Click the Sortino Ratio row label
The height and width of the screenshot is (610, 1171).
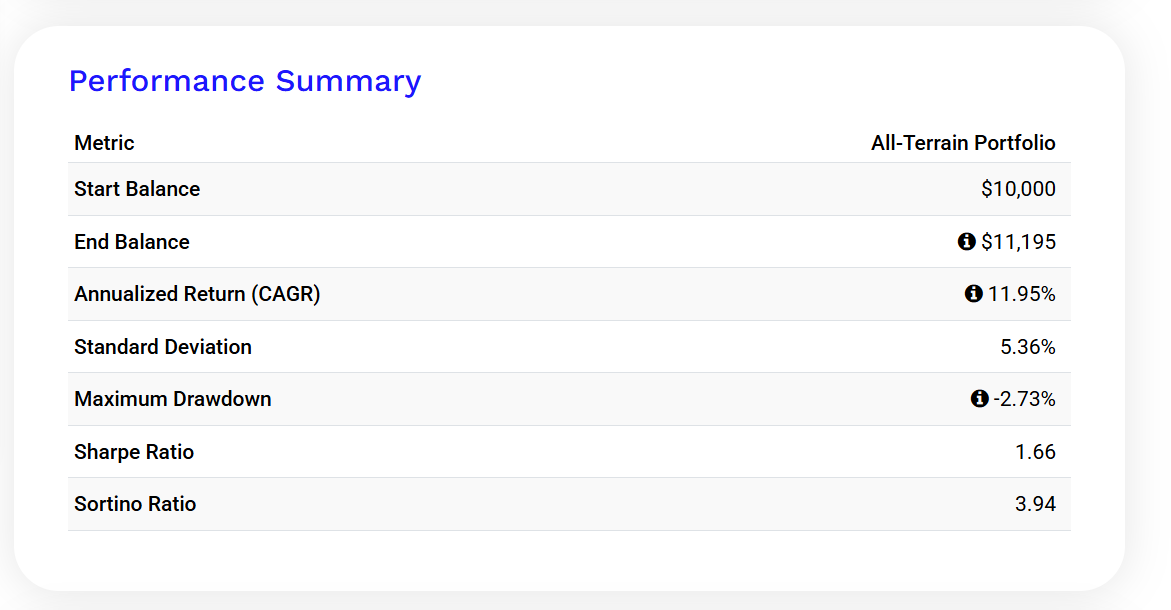click(135, 504)
